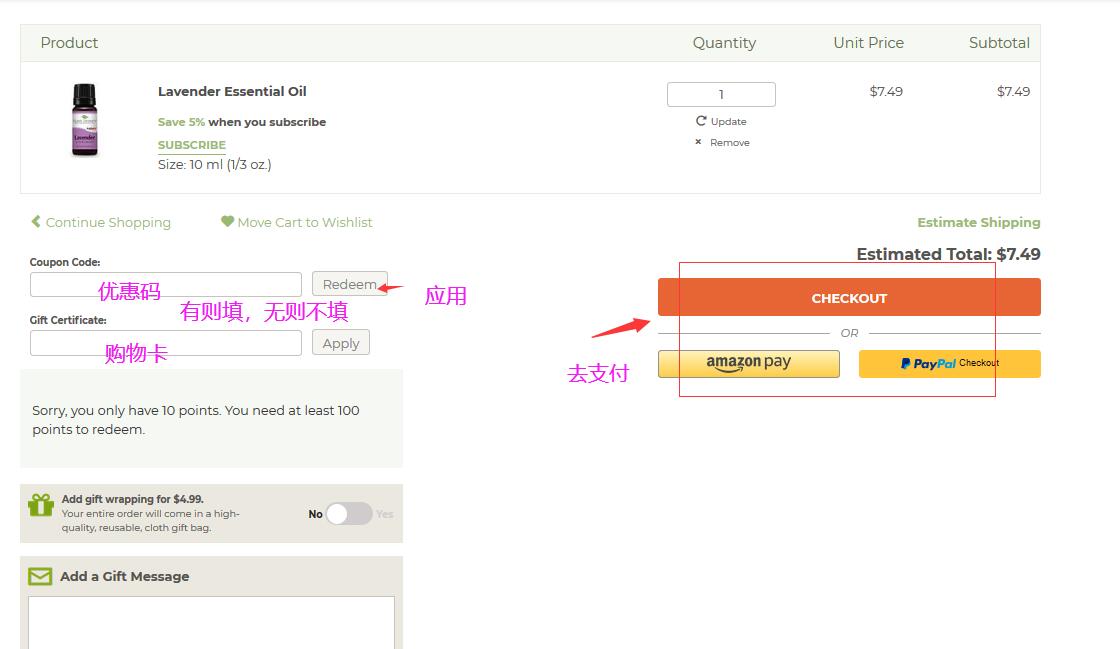The height and width of the screenshot is (649, 1120).
Task: Click the heart icon for wishlist
Action: point(227,221)
